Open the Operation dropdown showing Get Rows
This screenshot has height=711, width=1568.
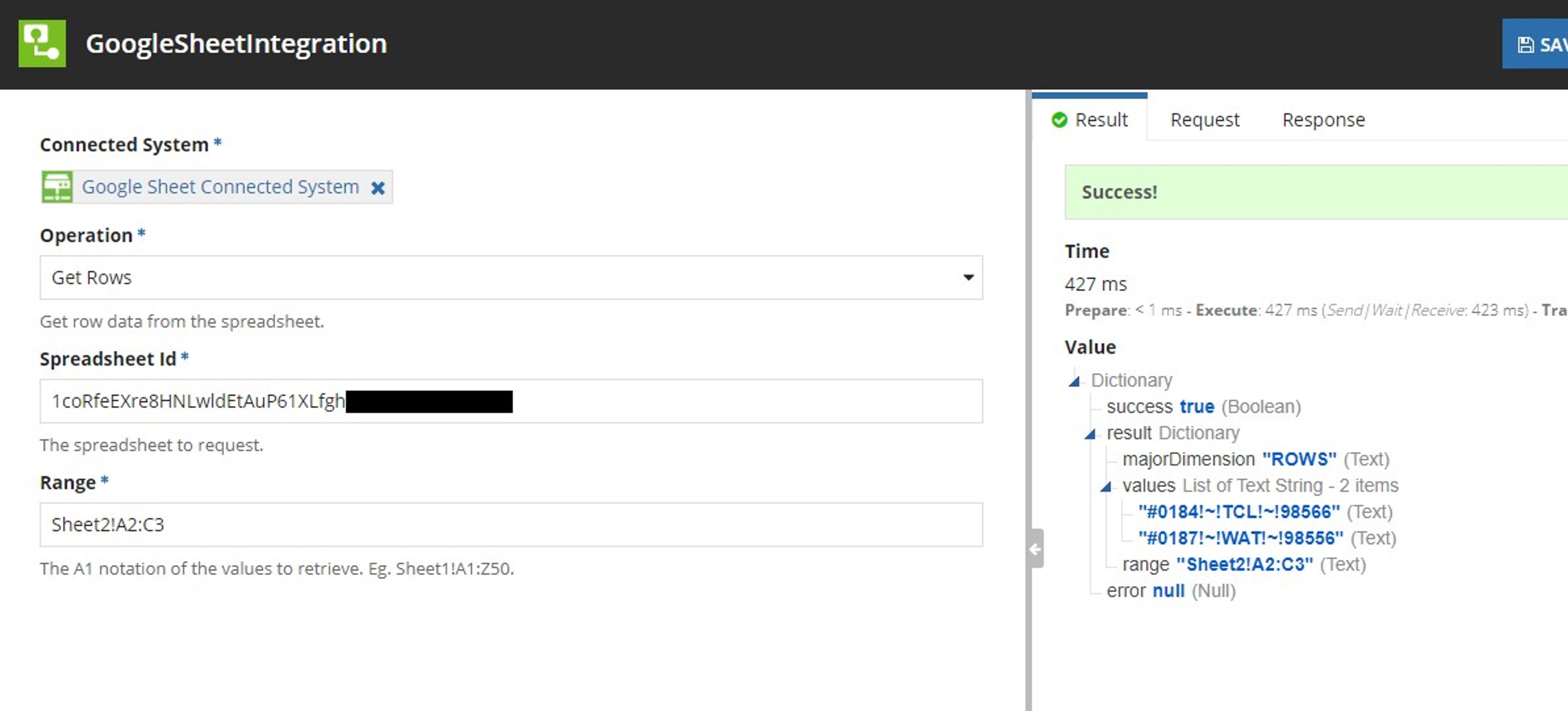(511, 278)
